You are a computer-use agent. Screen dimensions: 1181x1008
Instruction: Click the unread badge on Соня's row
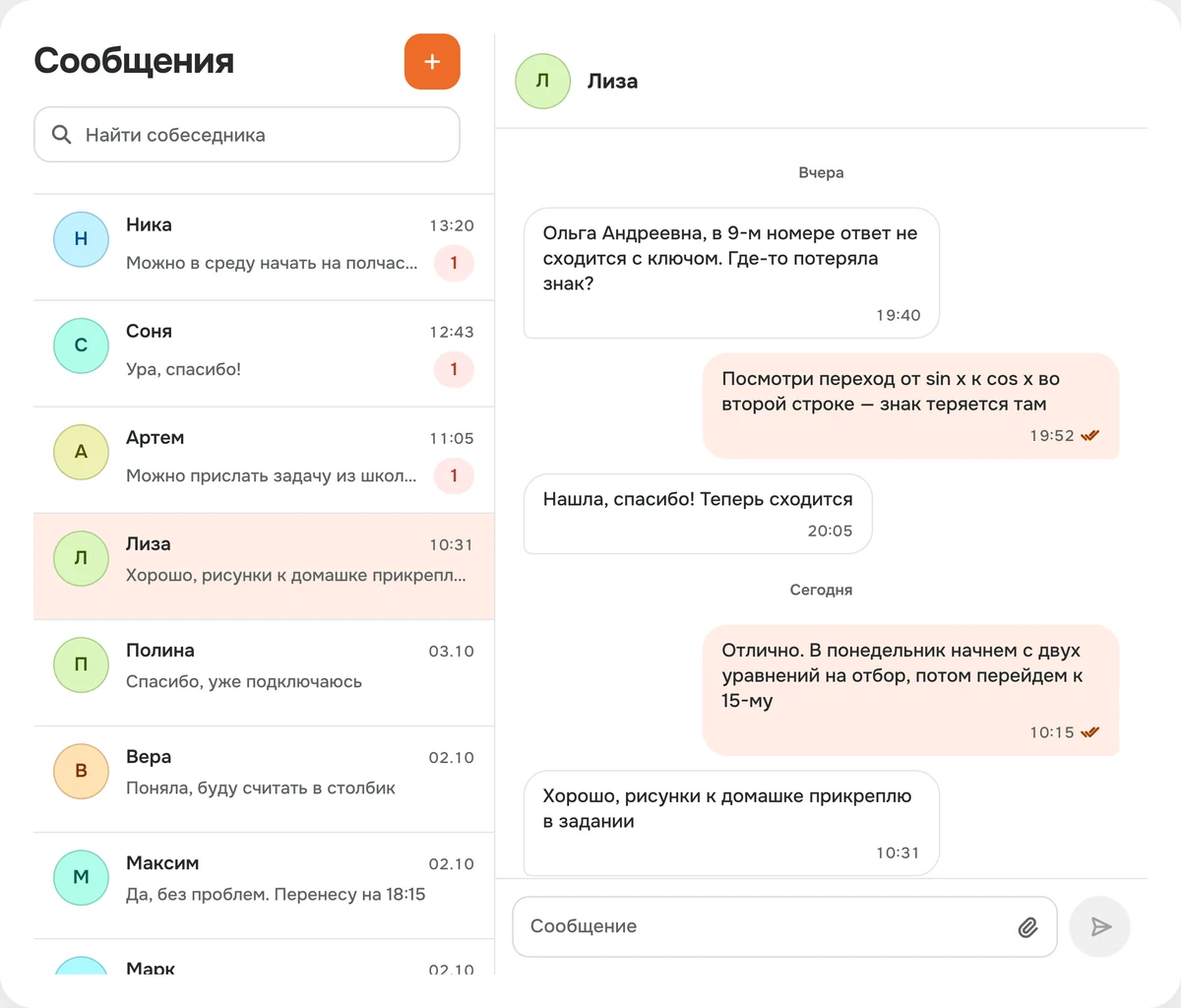pos(454,369)
